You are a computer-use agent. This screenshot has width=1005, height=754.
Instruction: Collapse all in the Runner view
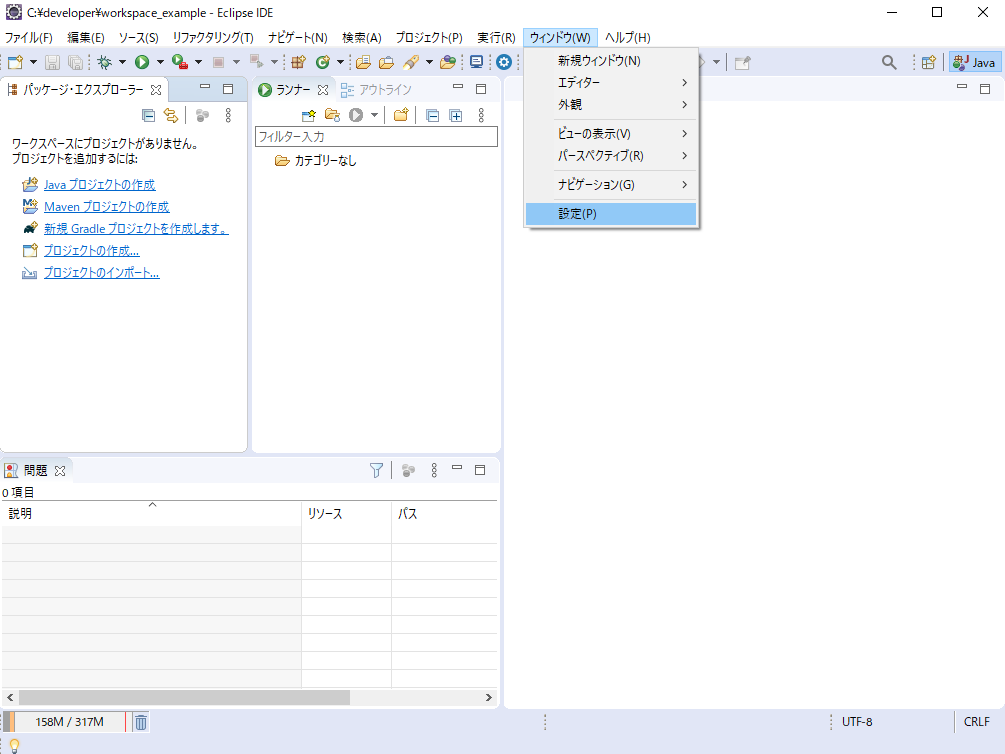click(x=433, y=115)
